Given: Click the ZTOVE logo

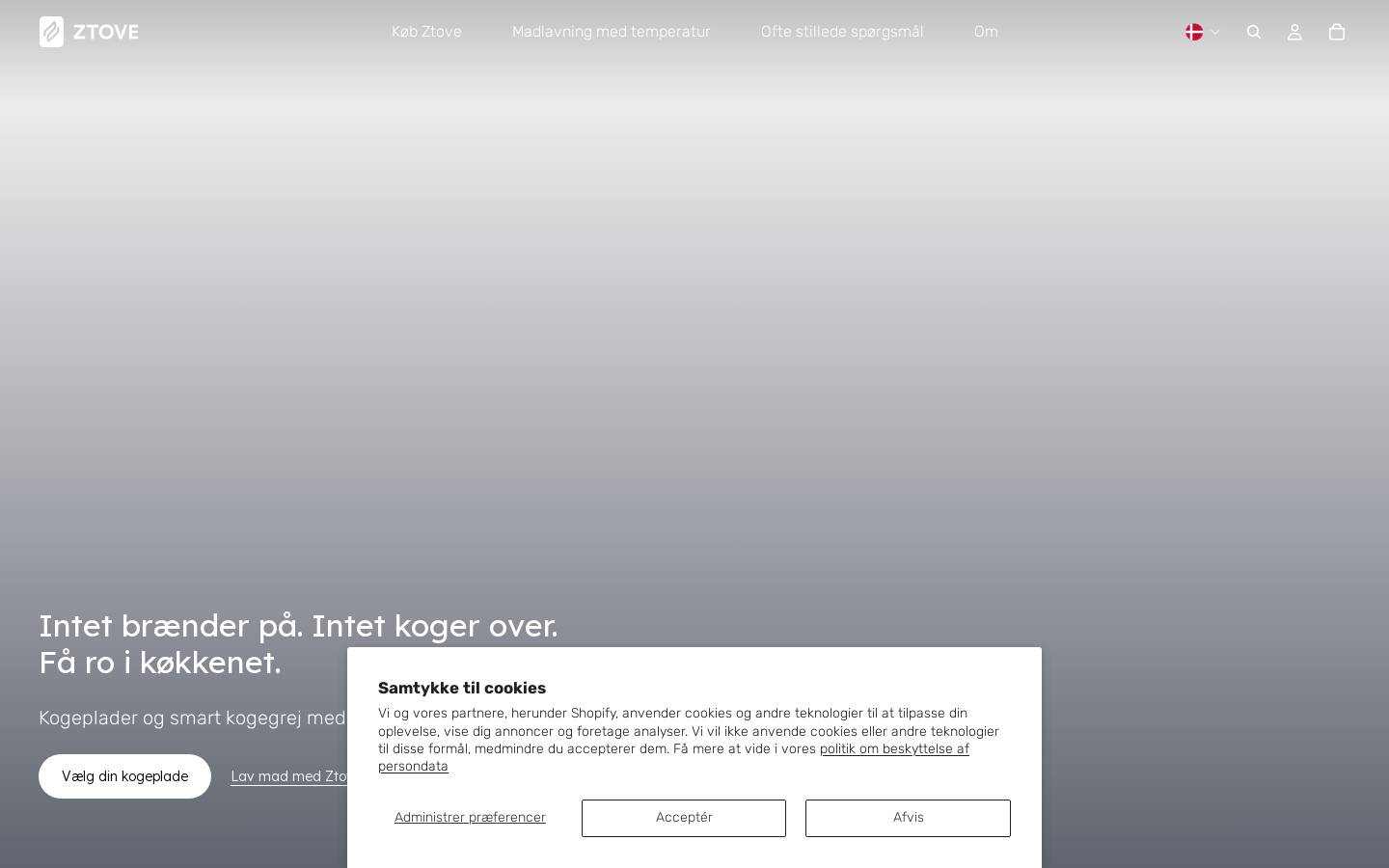Looking at the screenshot, I should point(89,32).
